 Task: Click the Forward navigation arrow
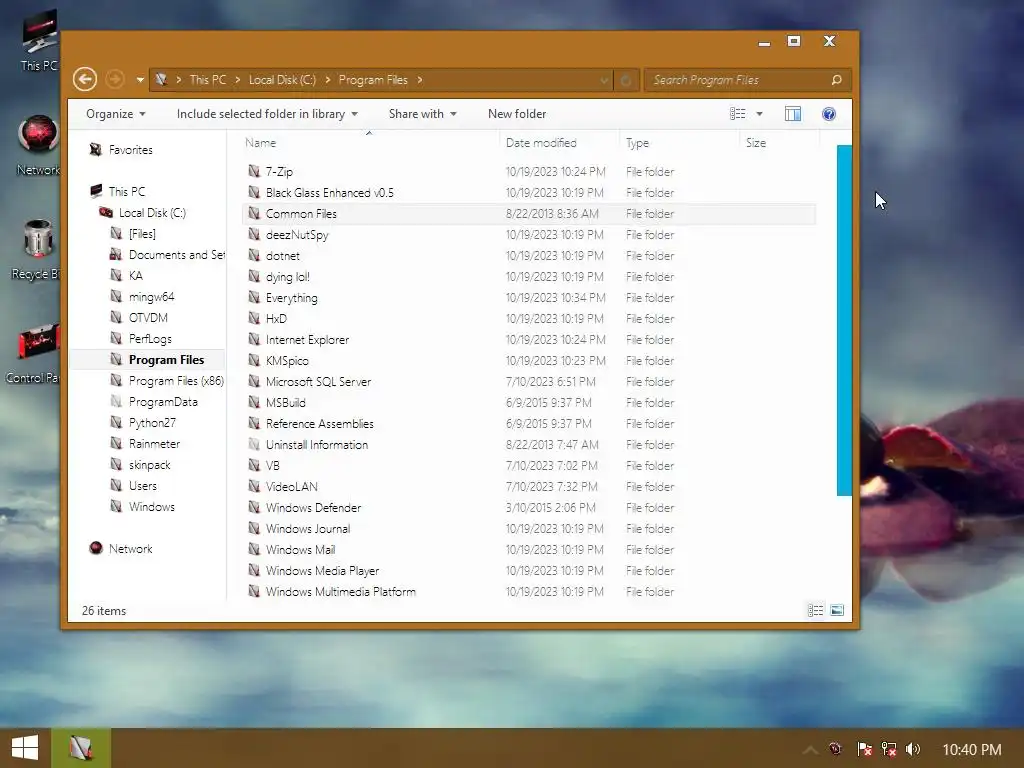[115, 80]
